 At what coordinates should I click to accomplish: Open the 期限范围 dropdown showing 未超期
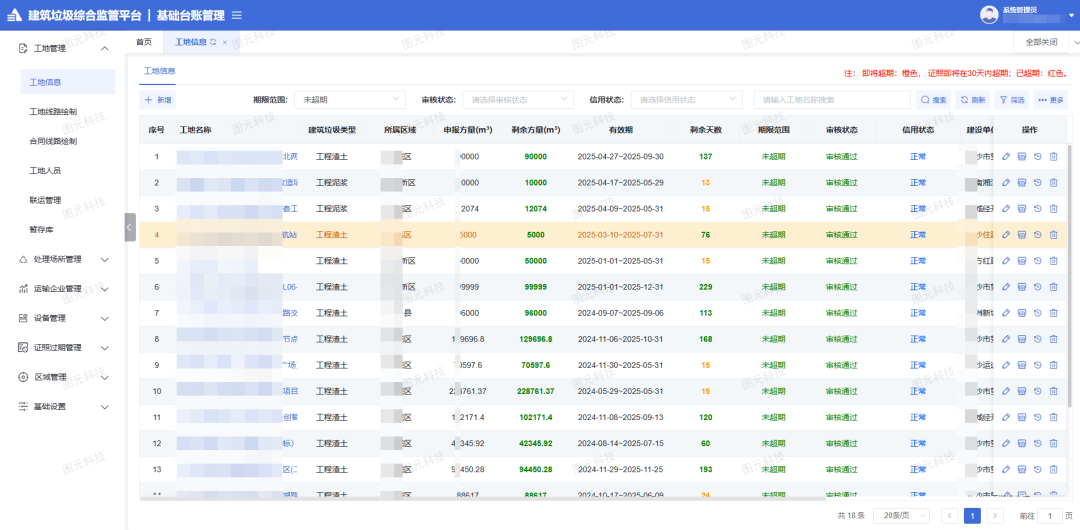tap(349, 100)
